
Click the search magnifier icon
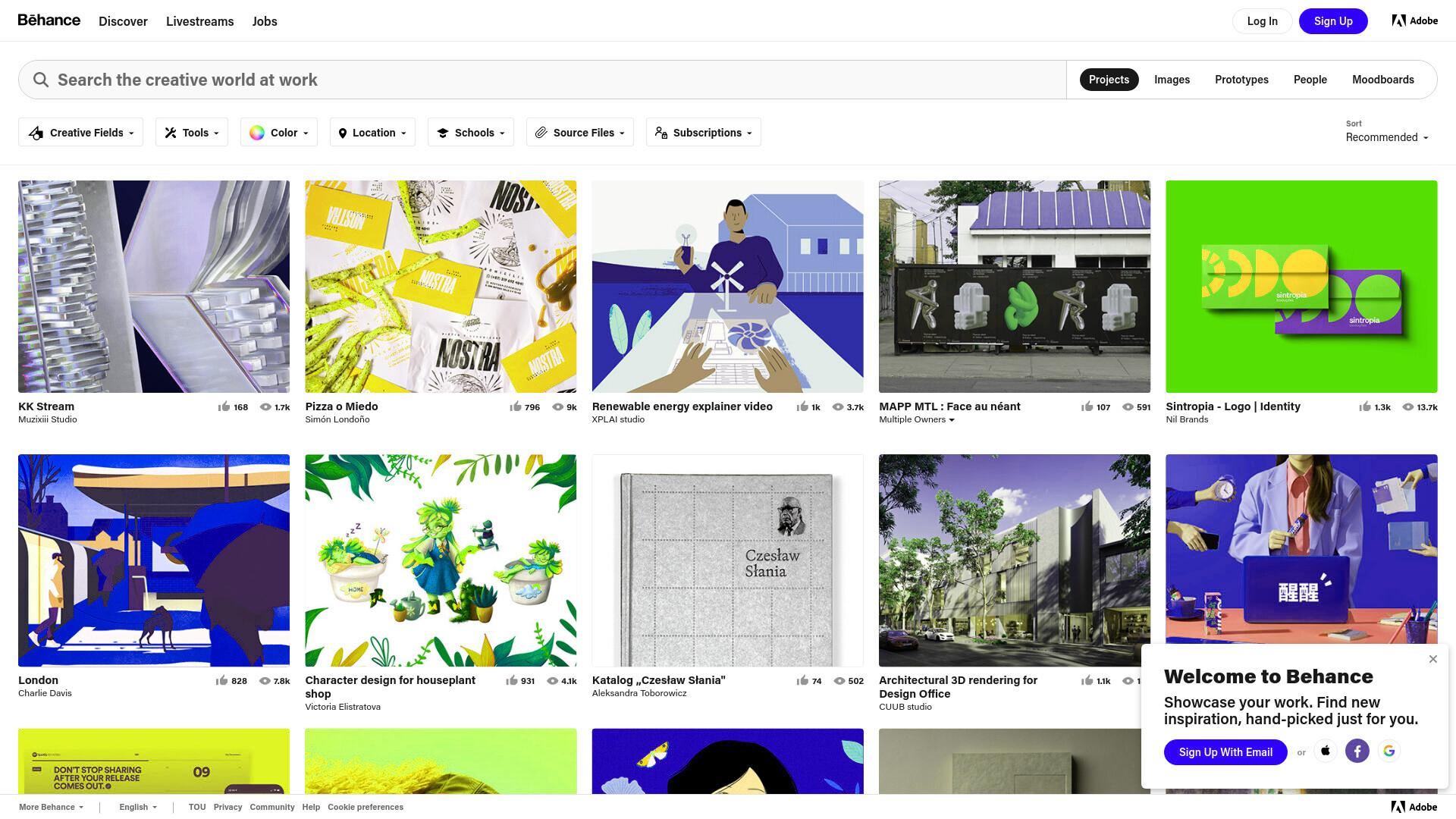tap(41, 80)
